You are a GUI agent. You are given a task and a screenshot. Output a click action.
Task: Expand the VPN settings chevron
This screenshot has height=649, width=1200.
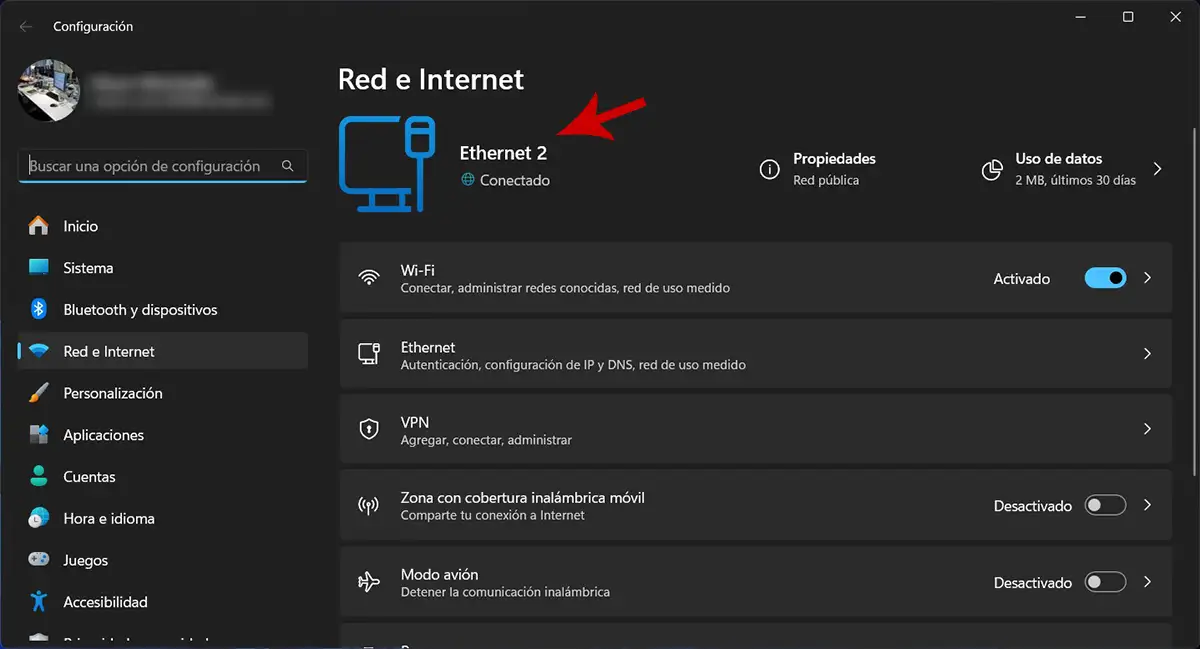[x=1147, y=429]
